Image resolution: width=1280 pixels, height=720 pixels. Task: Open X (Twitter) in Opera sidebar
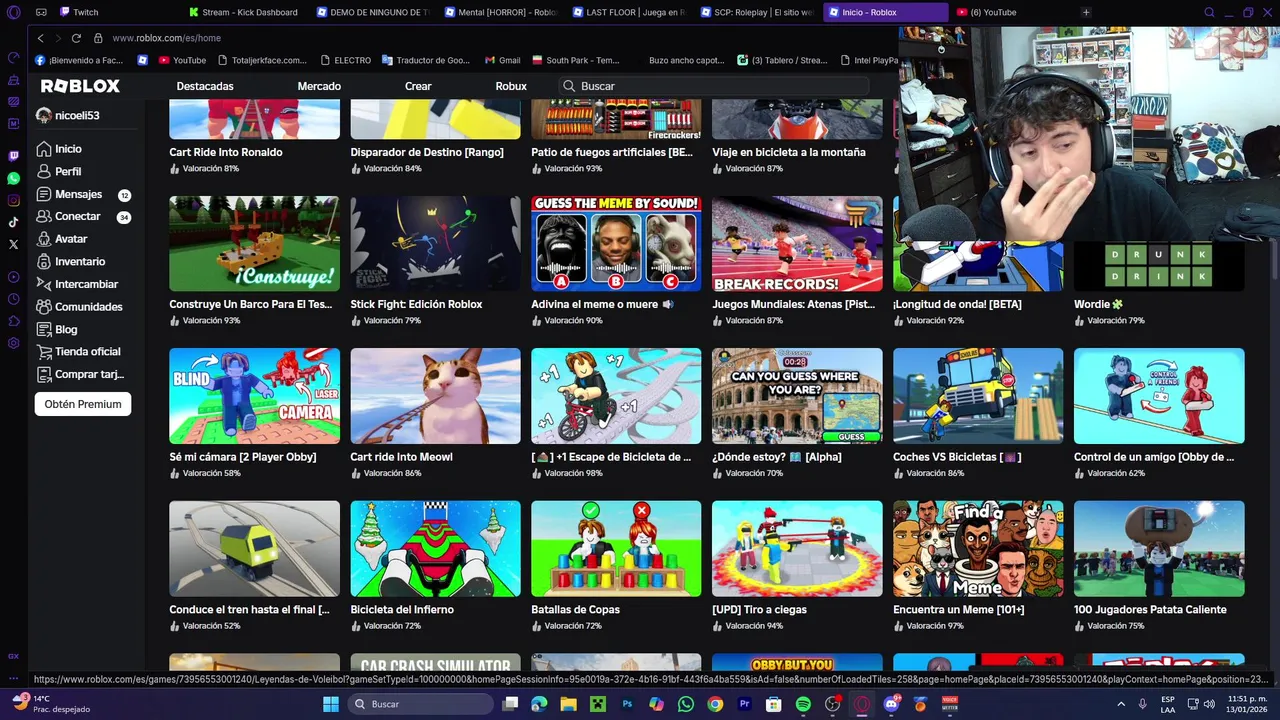(x=13, y=244)
